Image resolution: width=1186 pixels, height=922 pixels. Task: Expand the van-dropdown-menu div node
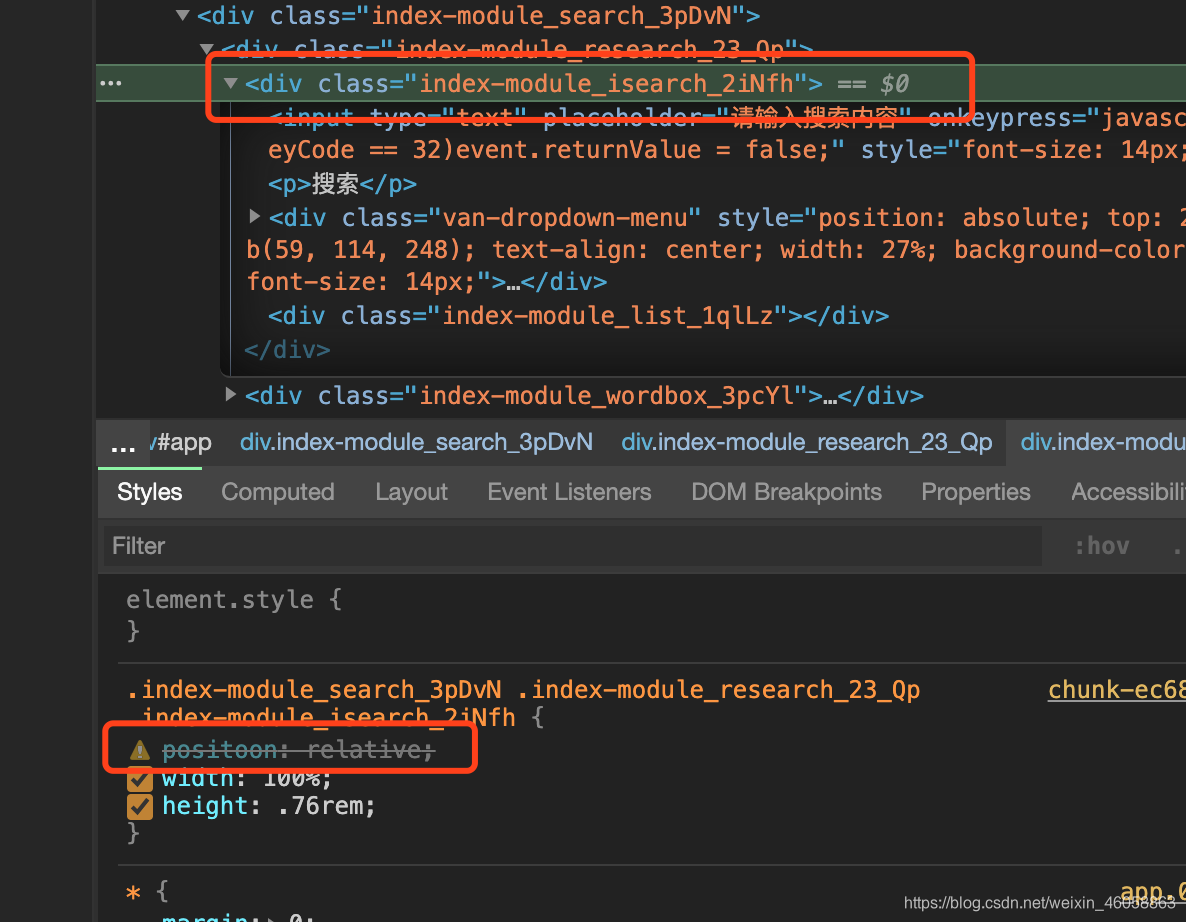(x=255, y=217)
